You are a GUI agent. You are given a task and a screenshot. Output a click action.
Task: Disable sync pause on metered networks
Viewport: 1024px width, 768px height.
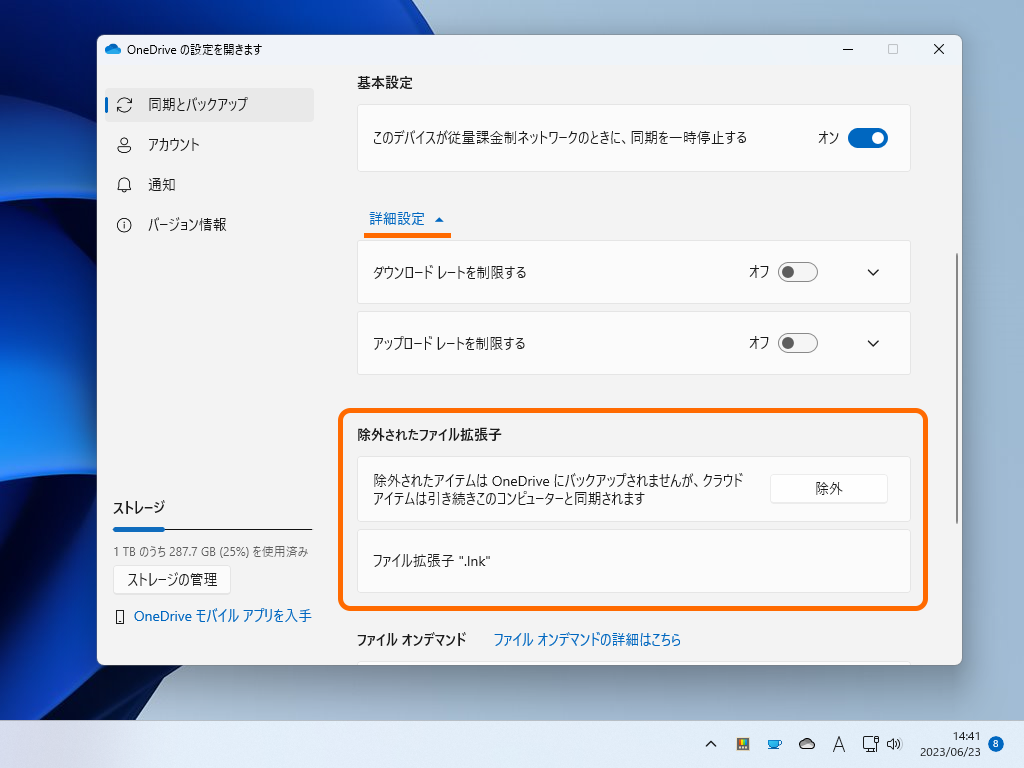(x=867, y=138)
